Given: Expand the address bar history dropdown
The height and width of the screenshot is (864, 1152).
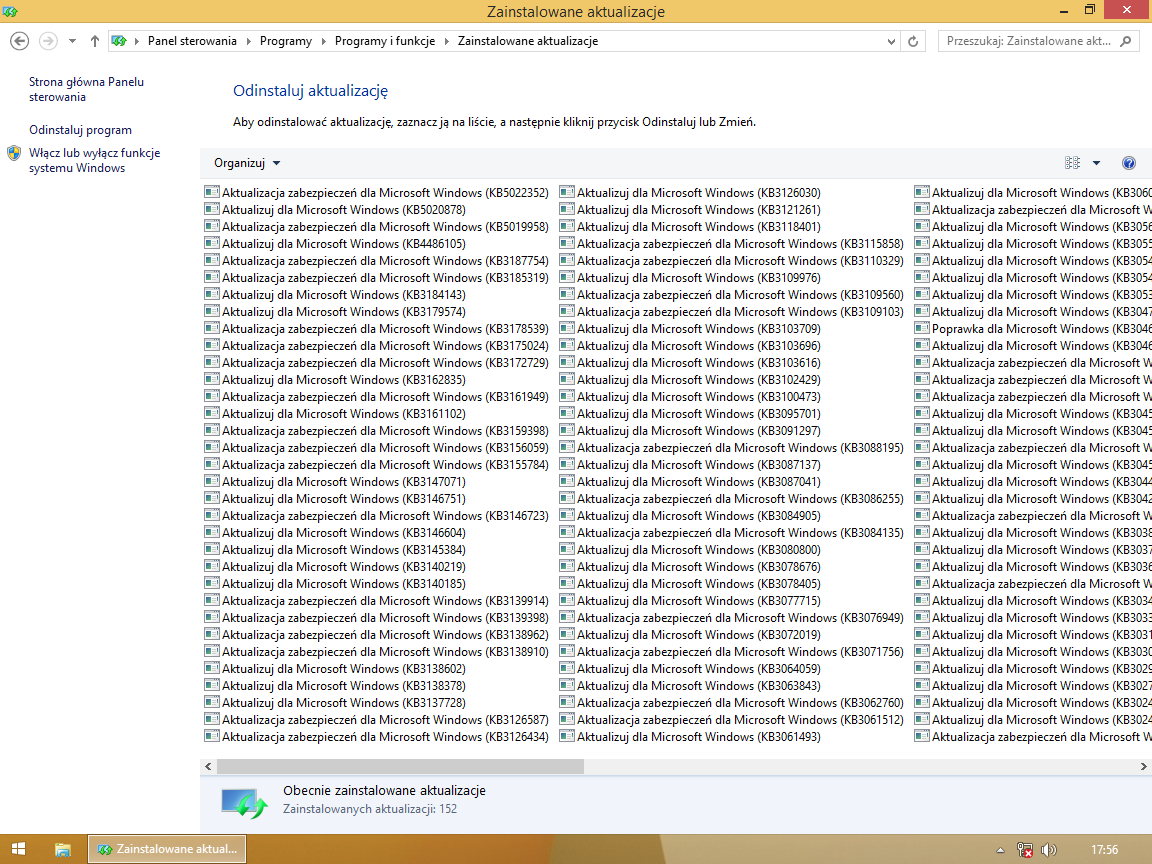Looking at the screenshot, I should point(892,41).
